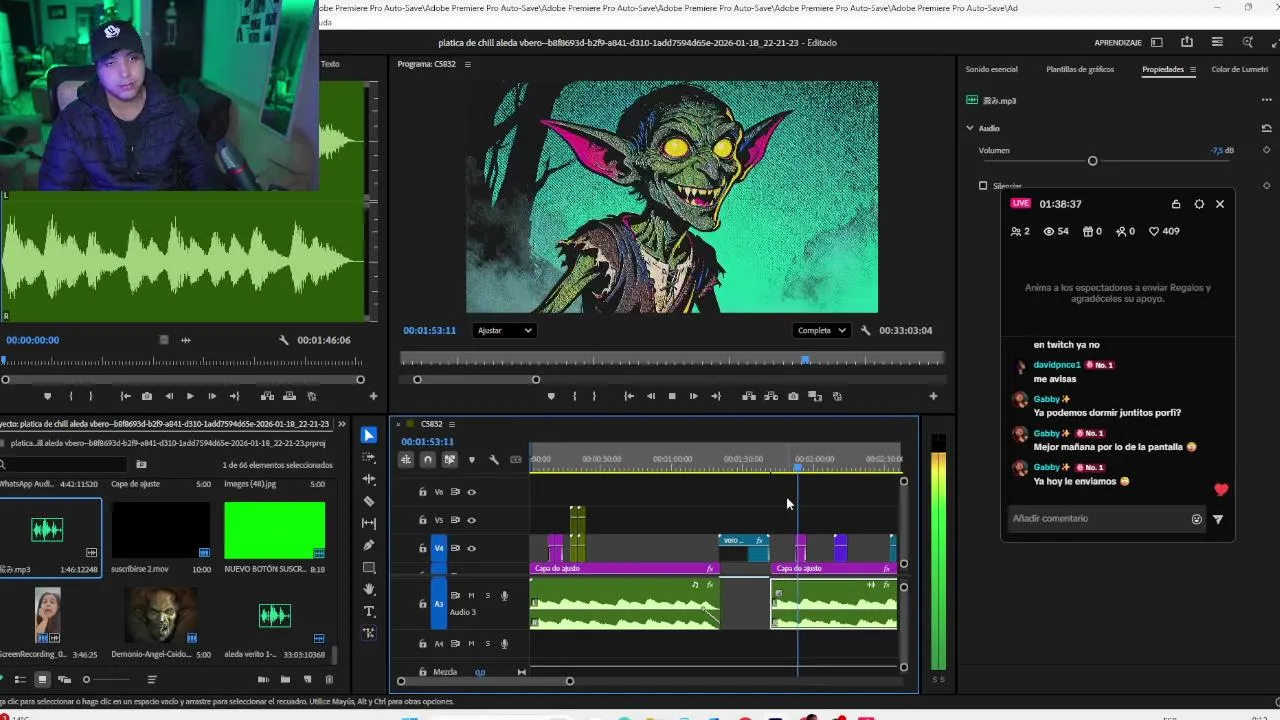Switch to Sonido esencial tab
Viewport: 1280px width, 720px height.
[991, 69]
